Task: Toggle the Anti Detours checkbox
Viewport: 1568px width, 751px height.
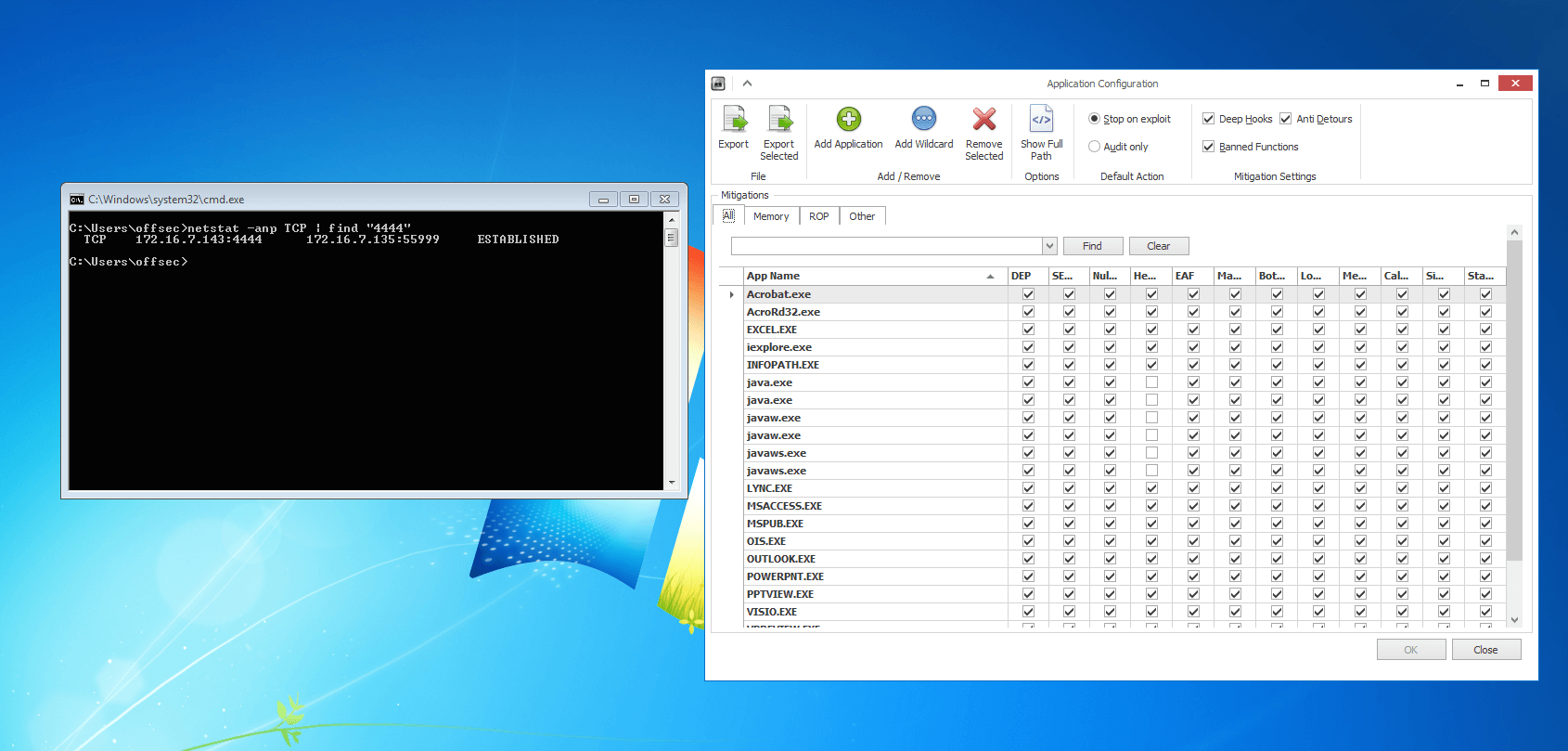Action: coord(1285,119)
